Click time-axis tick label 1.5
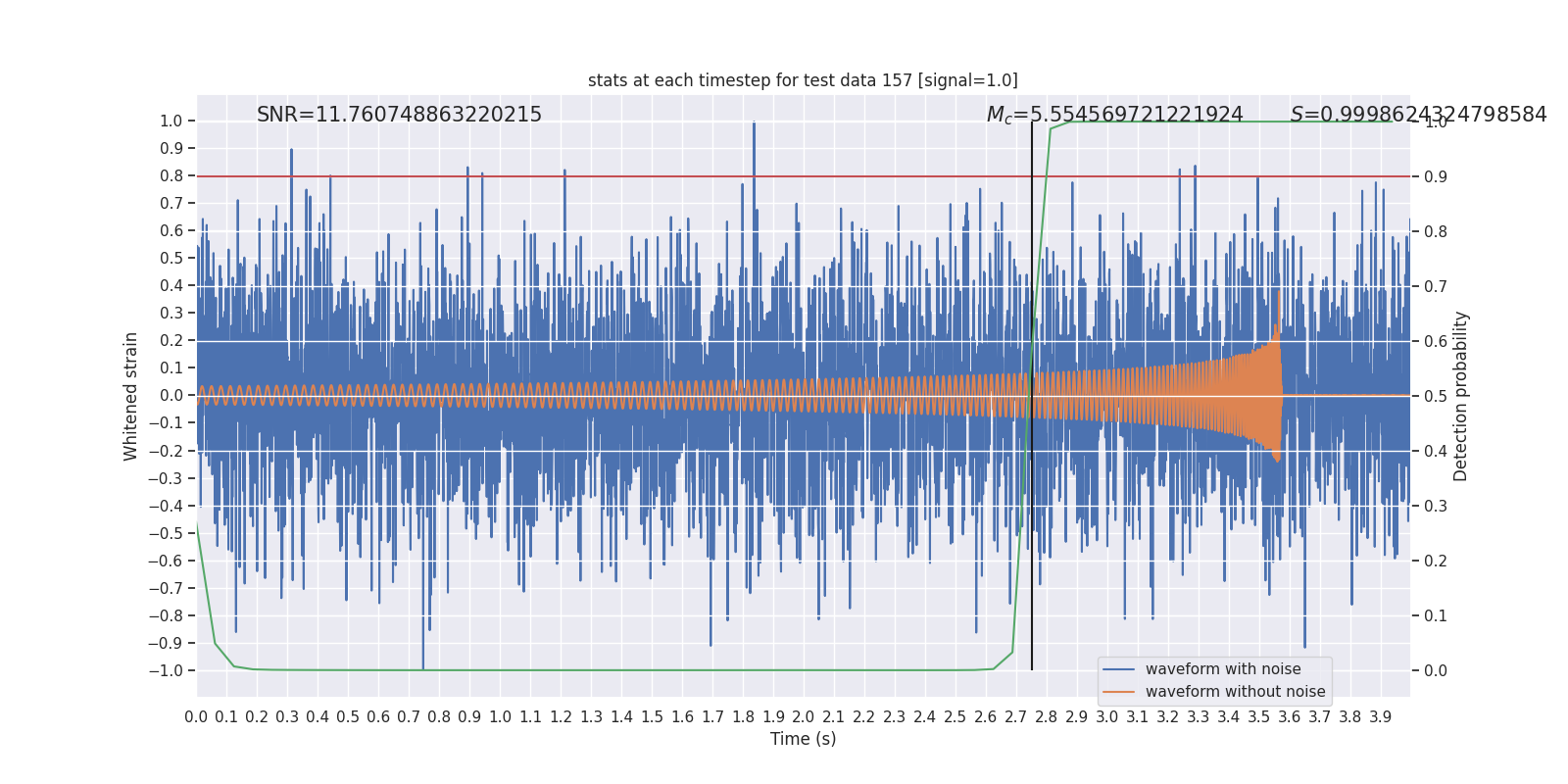Viewport: 1568px width, 784px height. [652, 716]
